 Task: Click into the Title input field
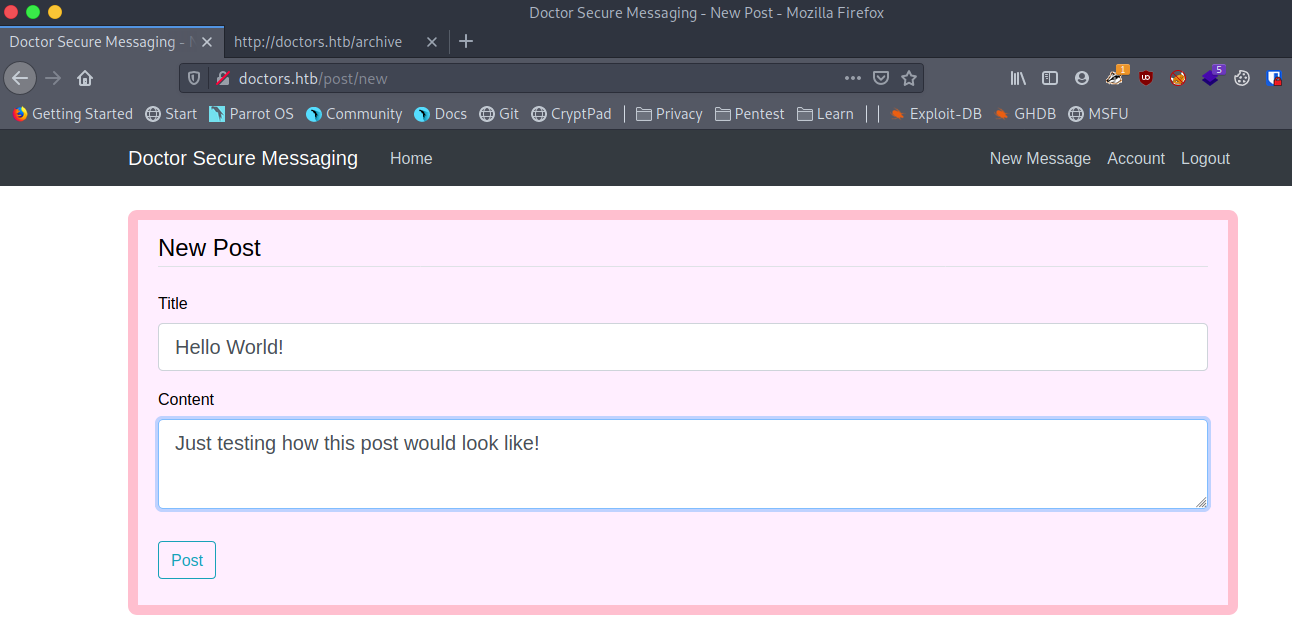682,347
